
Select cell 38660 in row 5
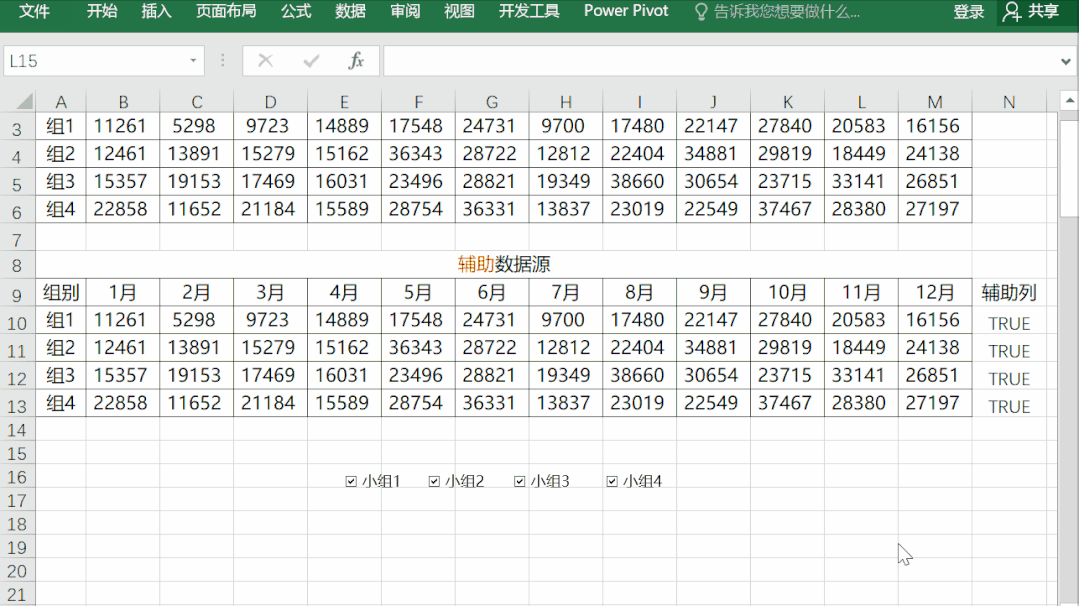pyautogui.click(x=639, y=182)
